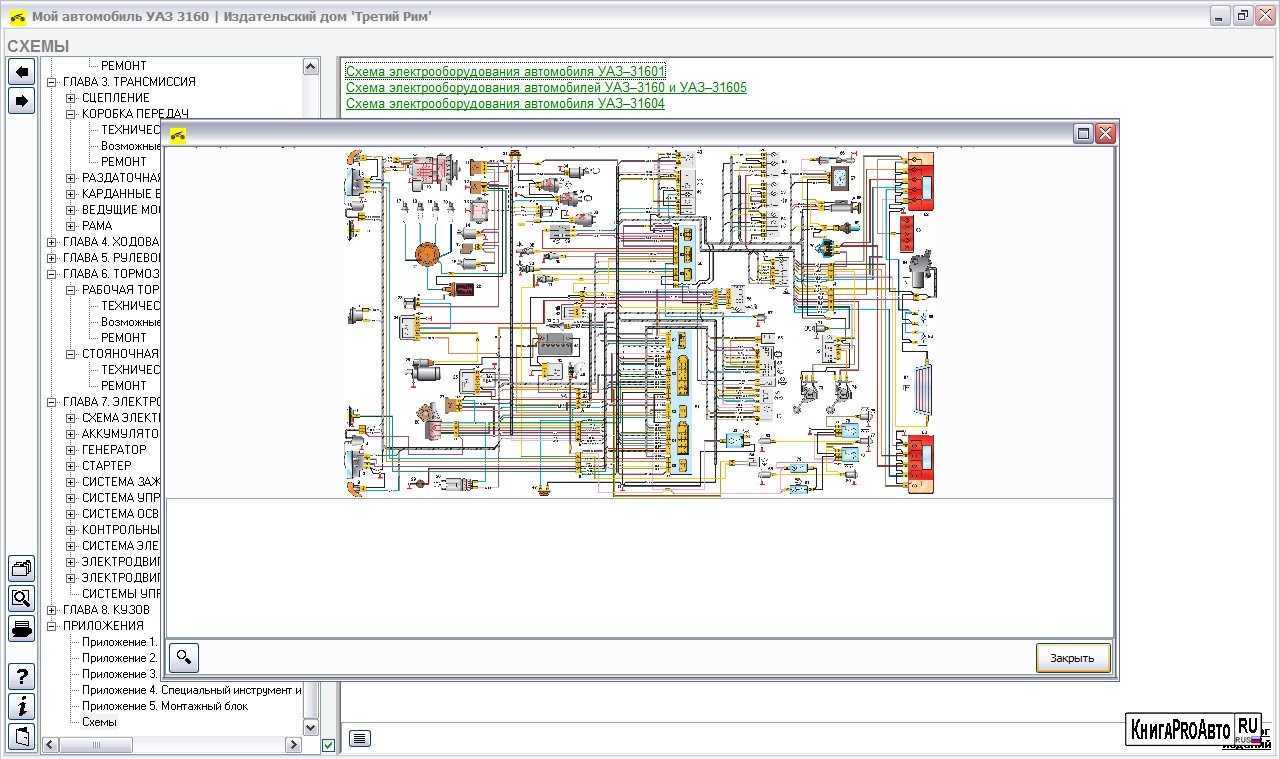Select СИСТЕМА ЗАЖ tree item
Viewport: 1280px width, 759px height.
pos(121,482)
